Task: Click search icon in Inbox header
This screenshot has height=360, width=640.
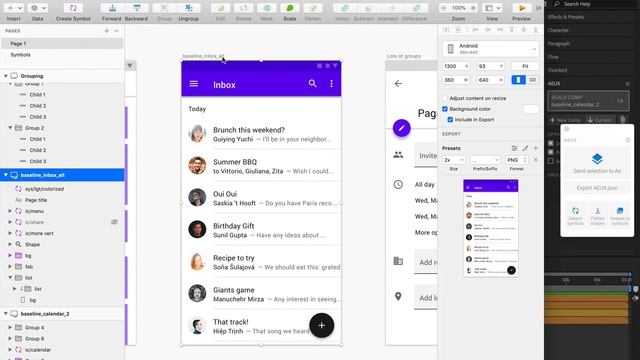Action: [x=312, y=83]
